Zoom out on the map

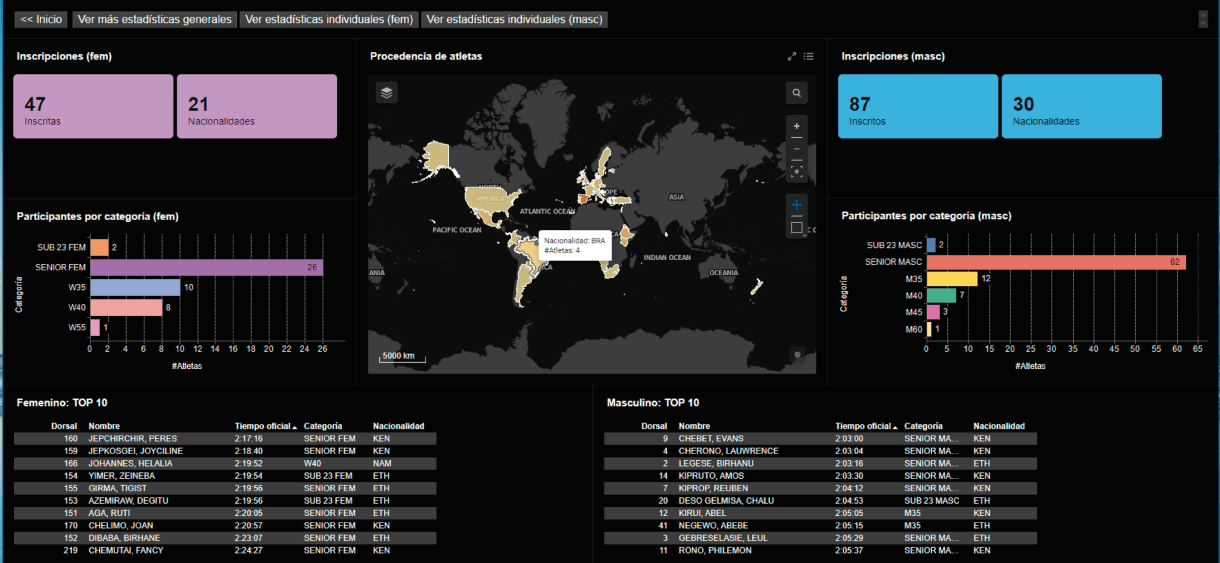coord(797,148)
